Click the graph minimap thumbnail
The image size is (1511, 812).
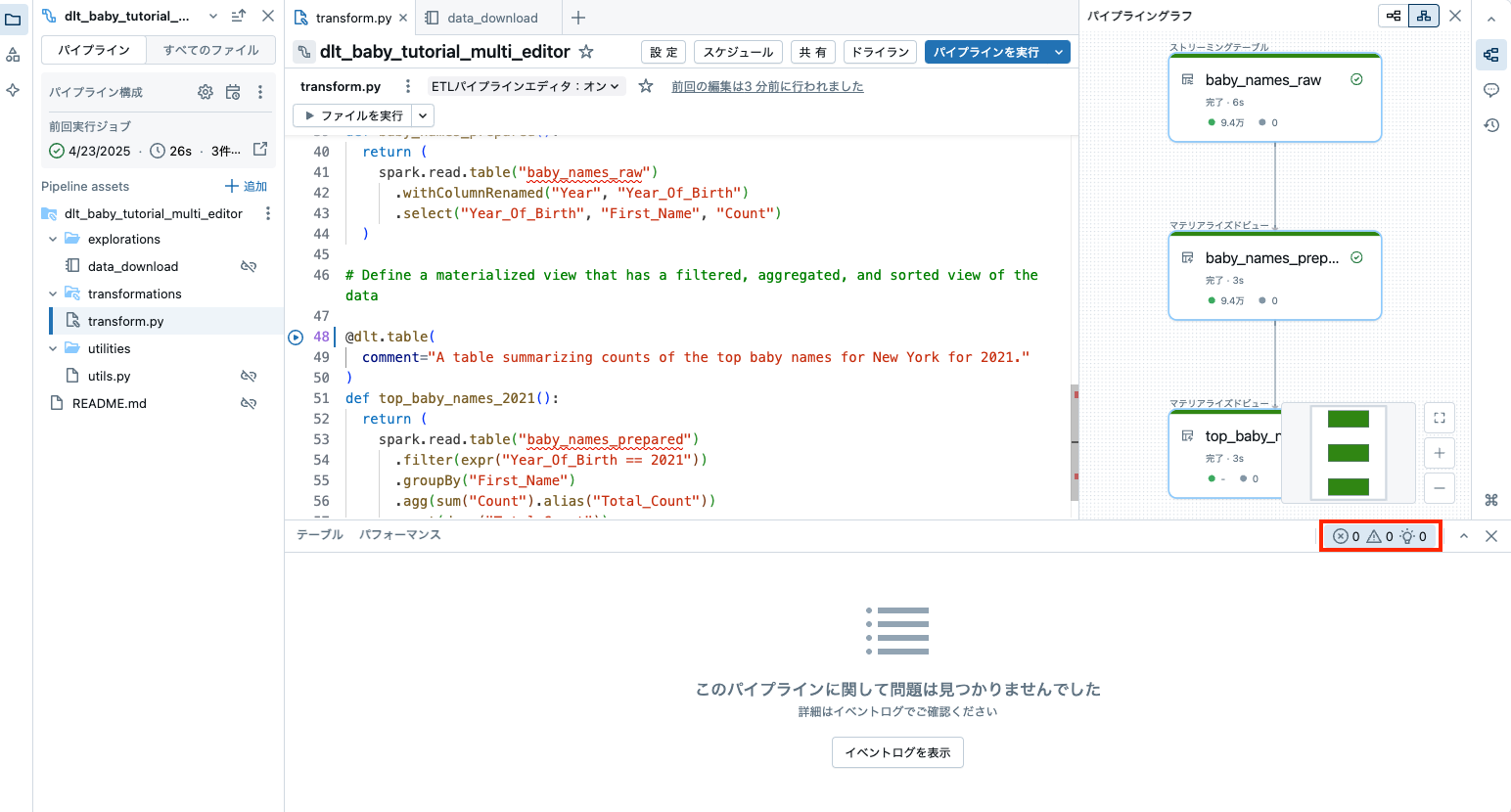1348,452
